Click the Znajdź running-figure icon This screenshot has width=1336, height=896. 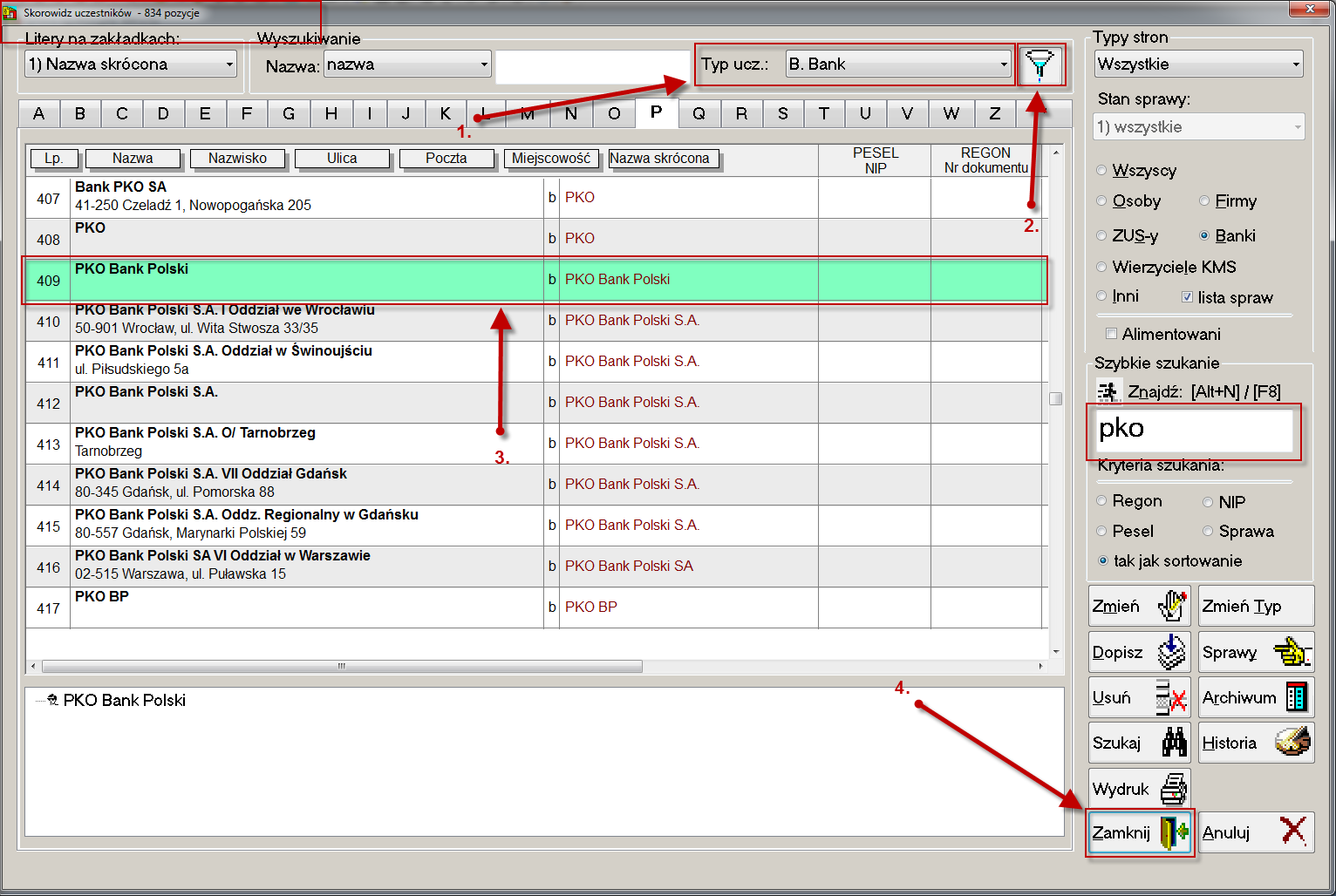tap(1108, 391)
